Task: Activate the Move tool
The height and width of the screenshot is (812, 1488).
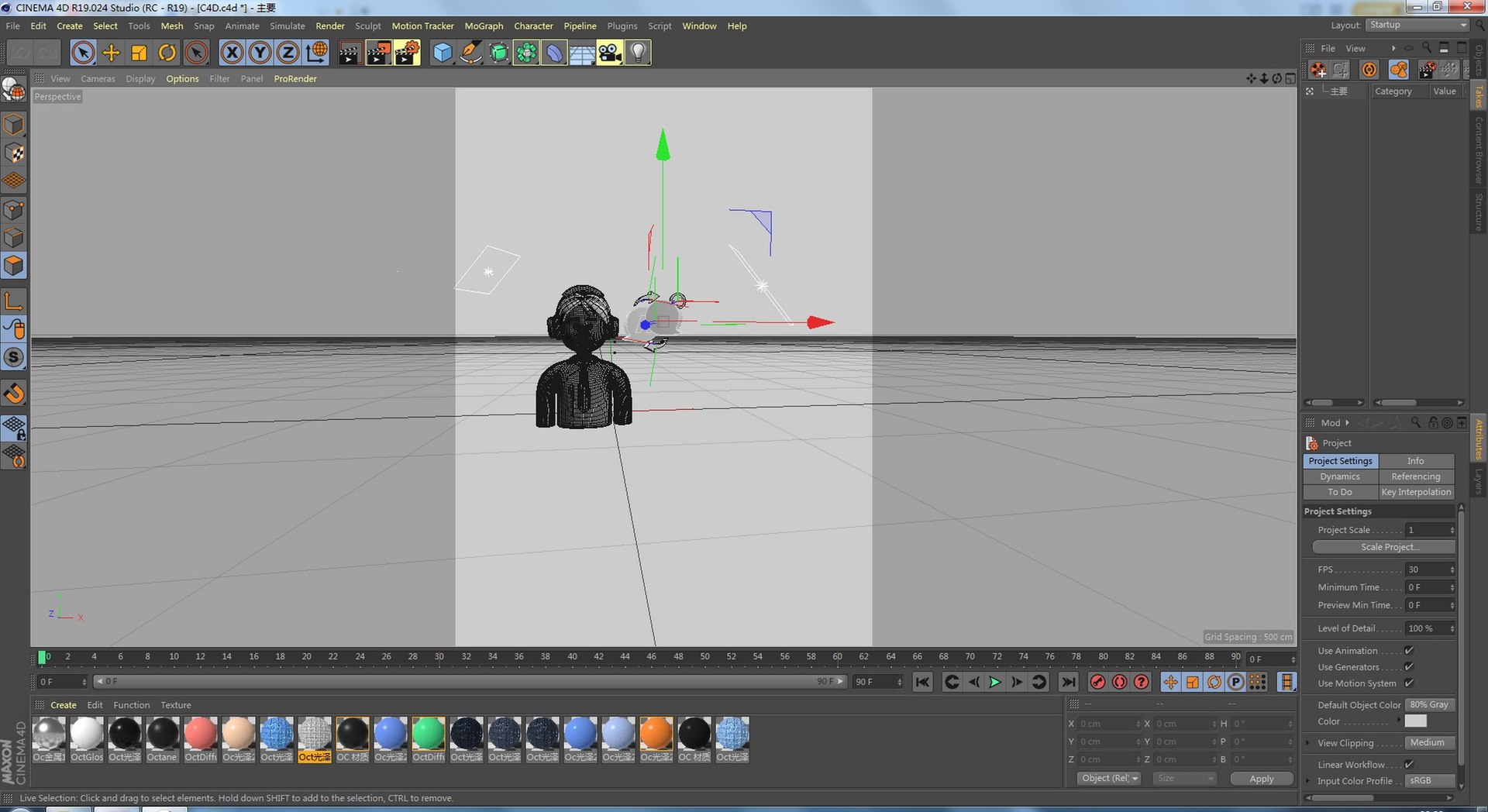Action: tap(111, 53)
